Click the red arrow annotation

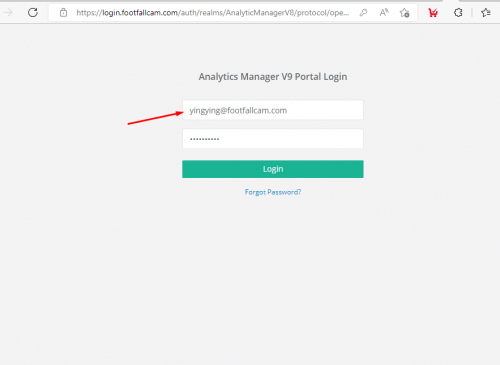click(x=155, y=118)
